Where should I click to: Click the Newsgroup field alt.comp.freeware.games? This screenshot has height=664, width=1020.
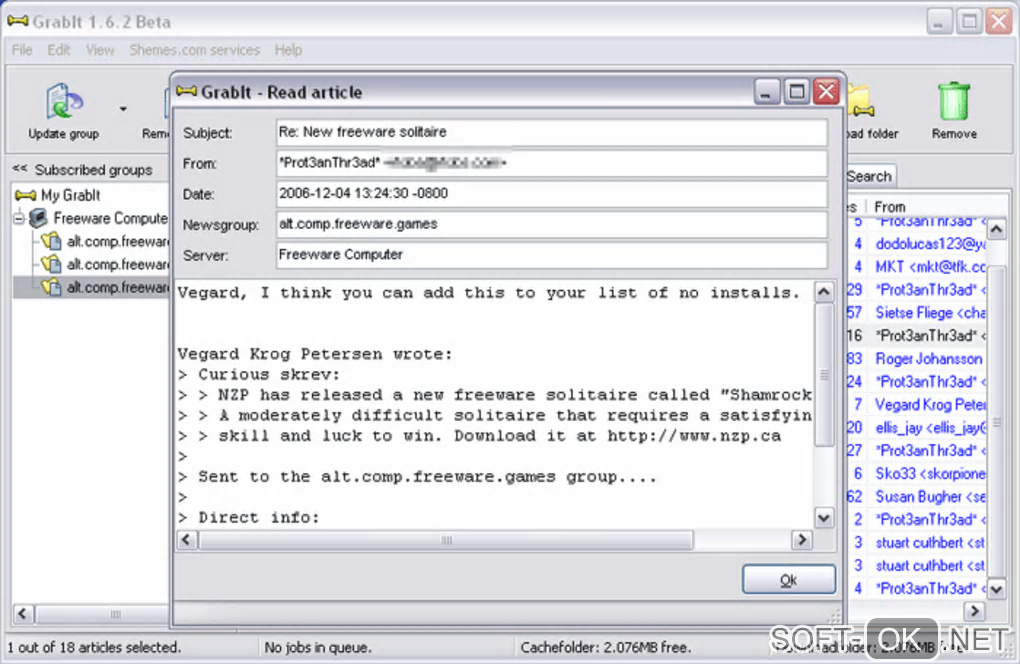[x=551, y=224]
